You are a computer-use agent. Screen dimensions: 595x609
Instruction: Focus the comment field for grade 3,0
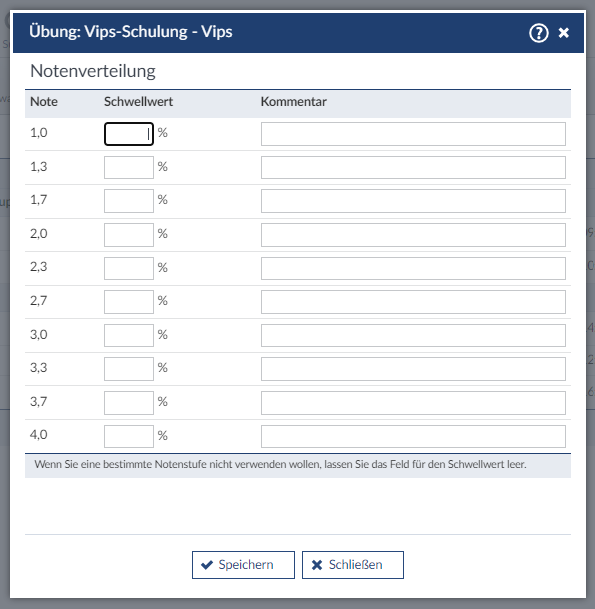point(413,335)
